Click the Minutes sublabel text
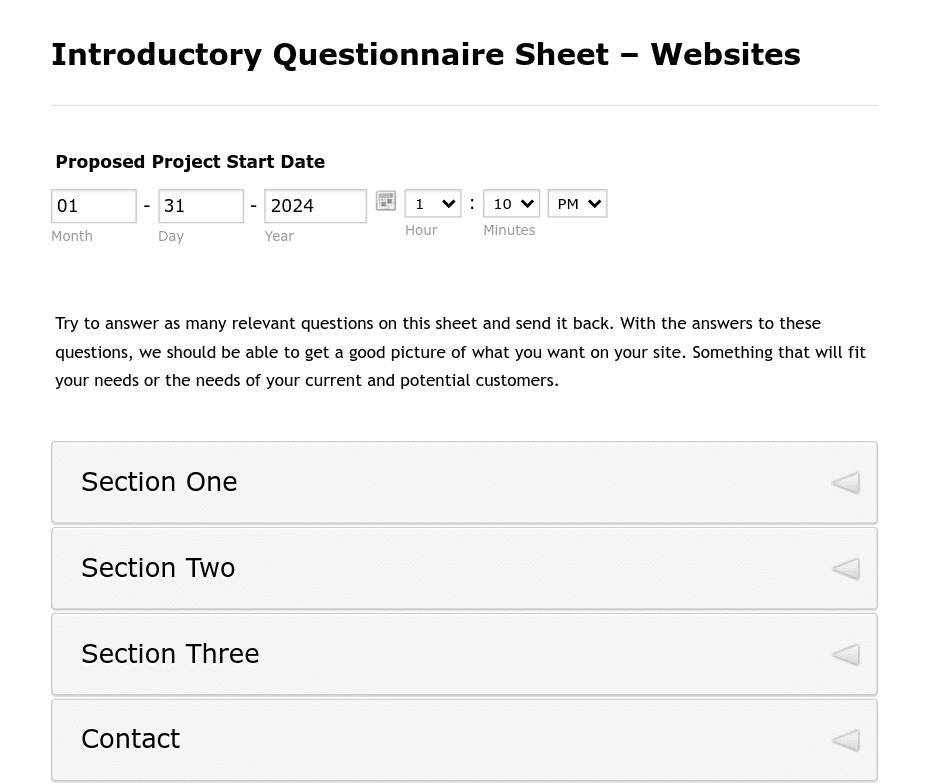The height and width of the screenshot is (784, 930). click(509, 230)
